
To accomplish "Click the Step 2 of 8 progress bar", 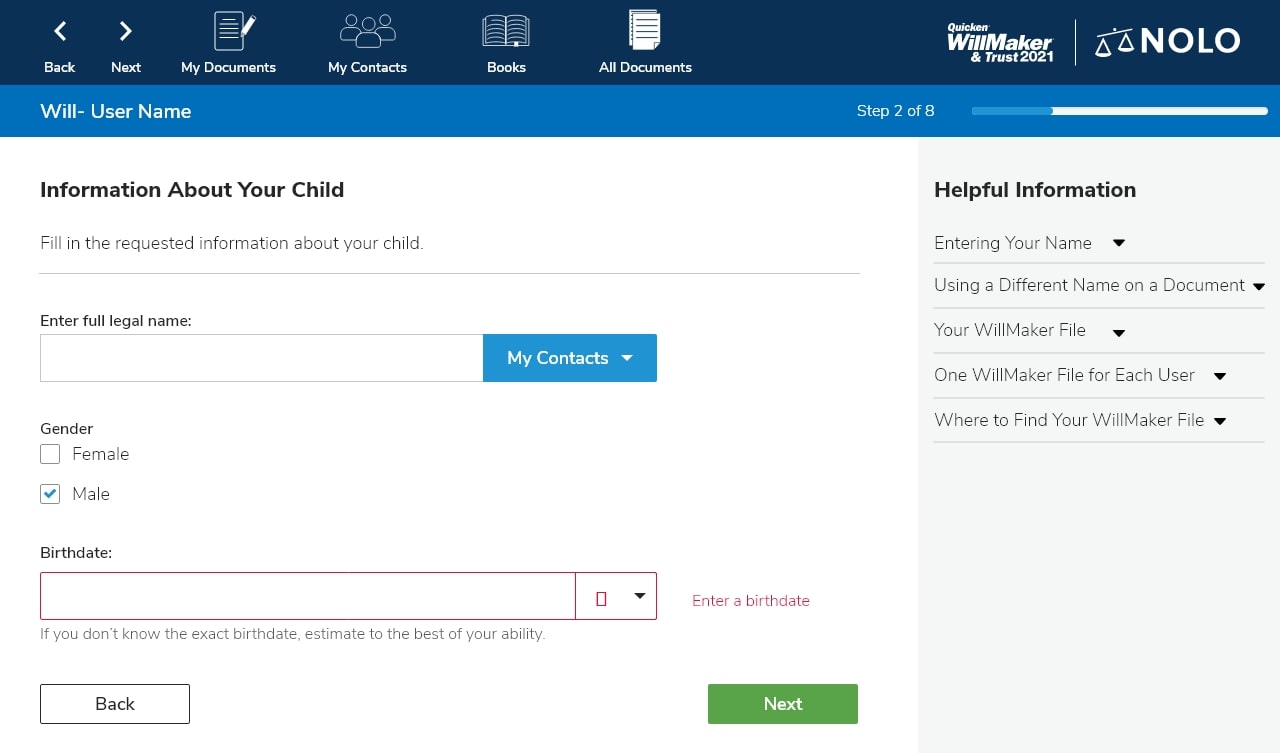I will tap(1119, 111).
